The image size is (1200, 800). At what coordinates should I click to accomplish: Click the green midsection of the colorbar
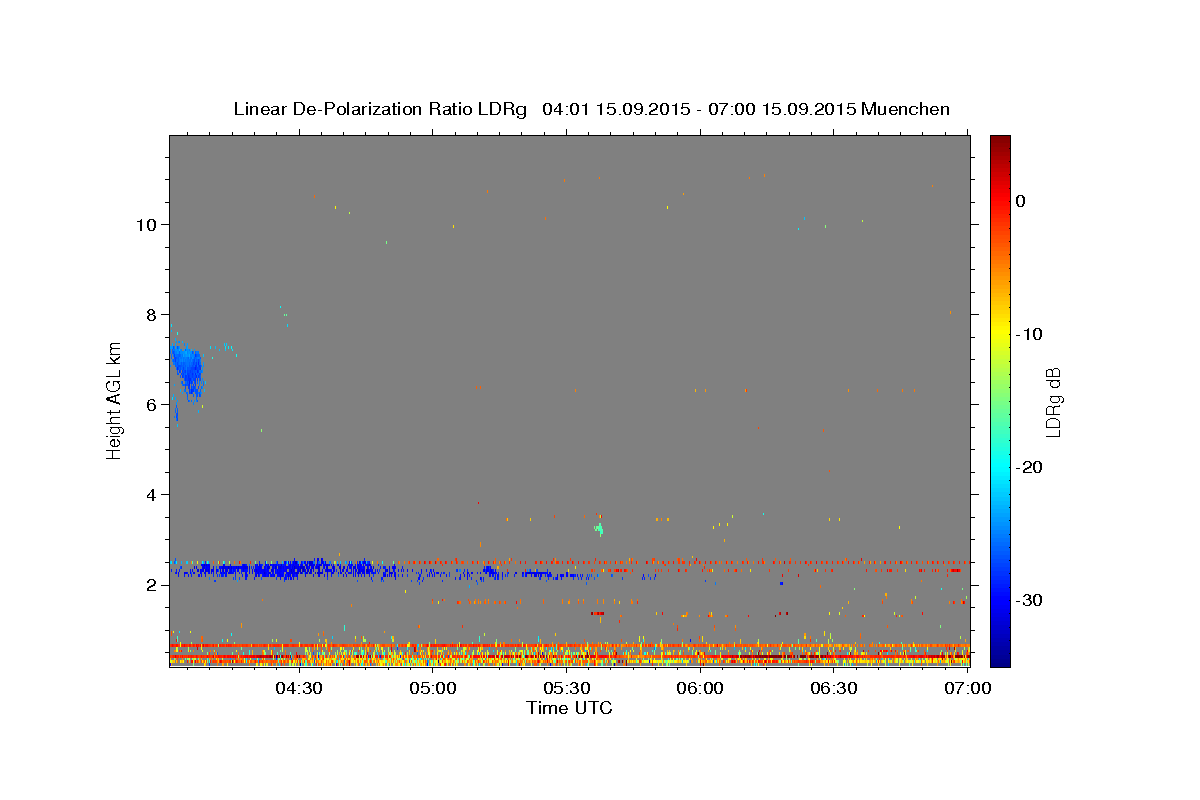pos(1000,400)
